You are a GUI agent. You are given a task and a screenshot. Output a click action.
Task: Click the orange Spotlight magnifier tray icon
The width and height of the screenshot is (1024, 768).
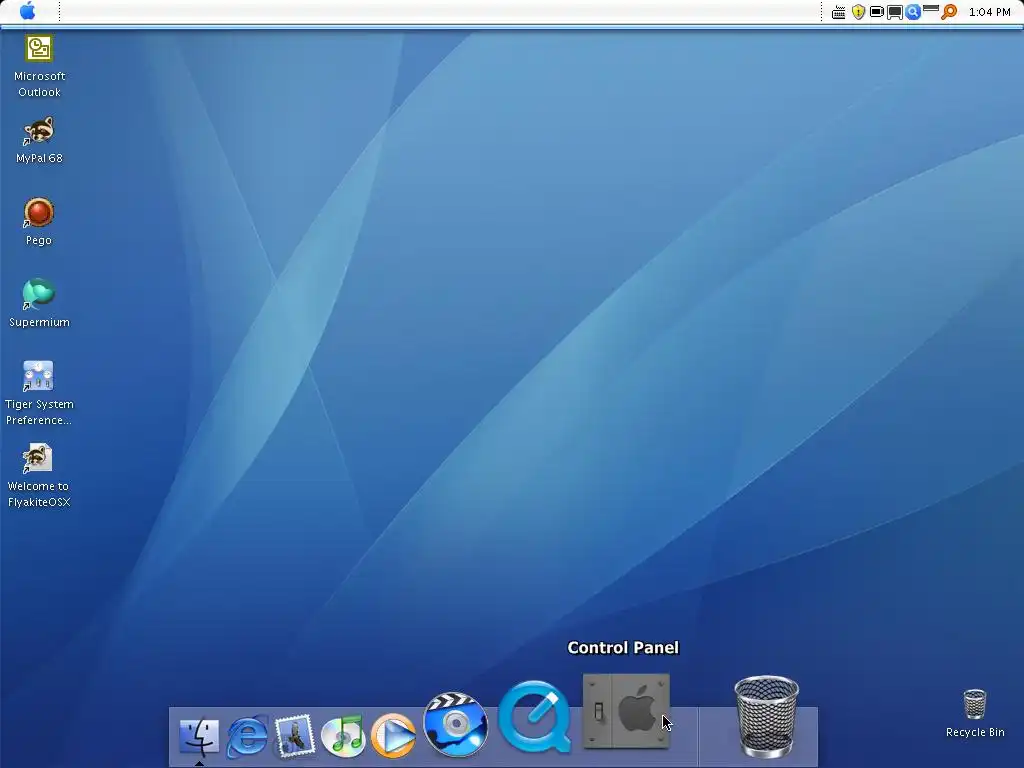(x=949, y=12)
